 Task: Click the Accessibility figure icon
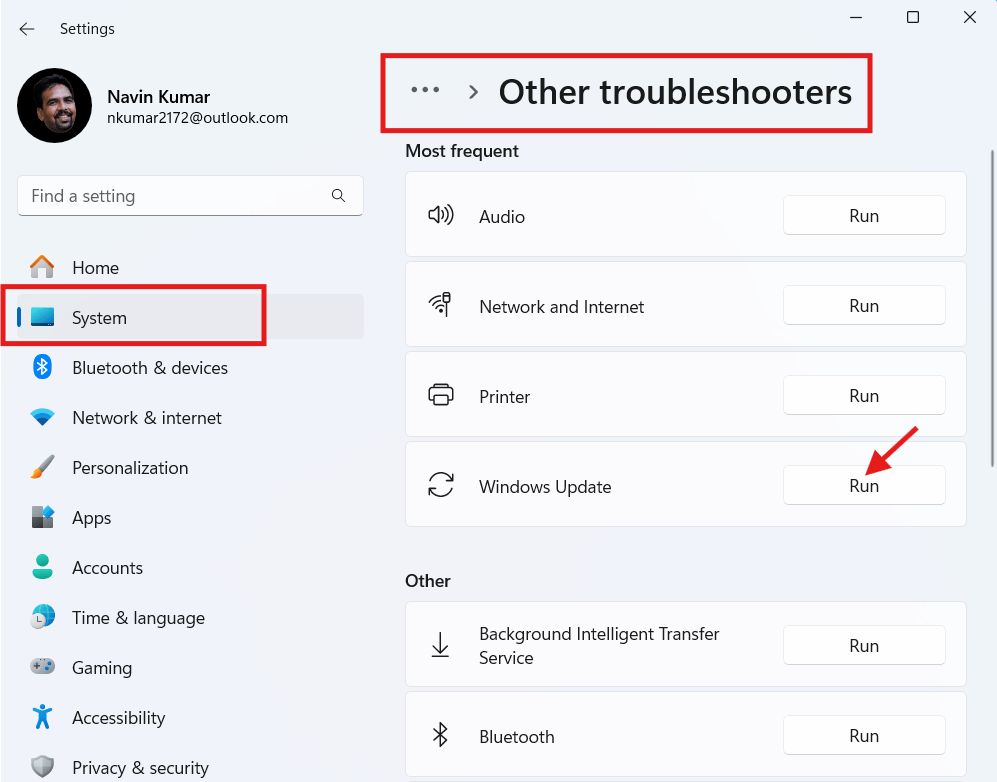pos(42,717)
